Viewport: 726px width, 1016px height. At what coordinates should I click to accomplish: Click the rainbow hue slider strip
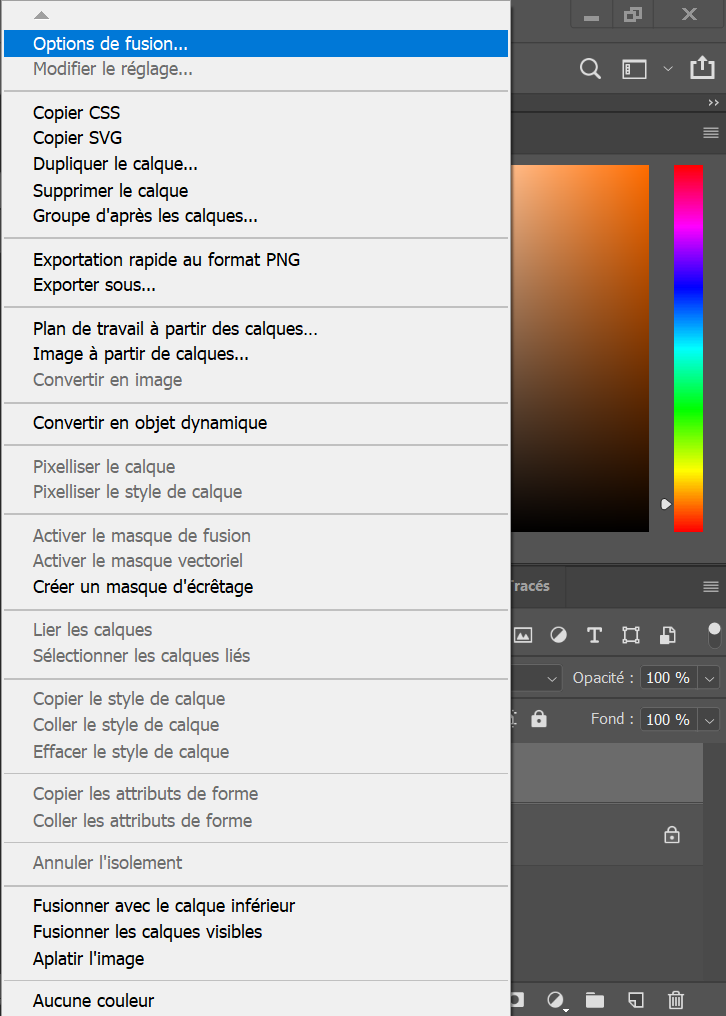click(688, 349)
